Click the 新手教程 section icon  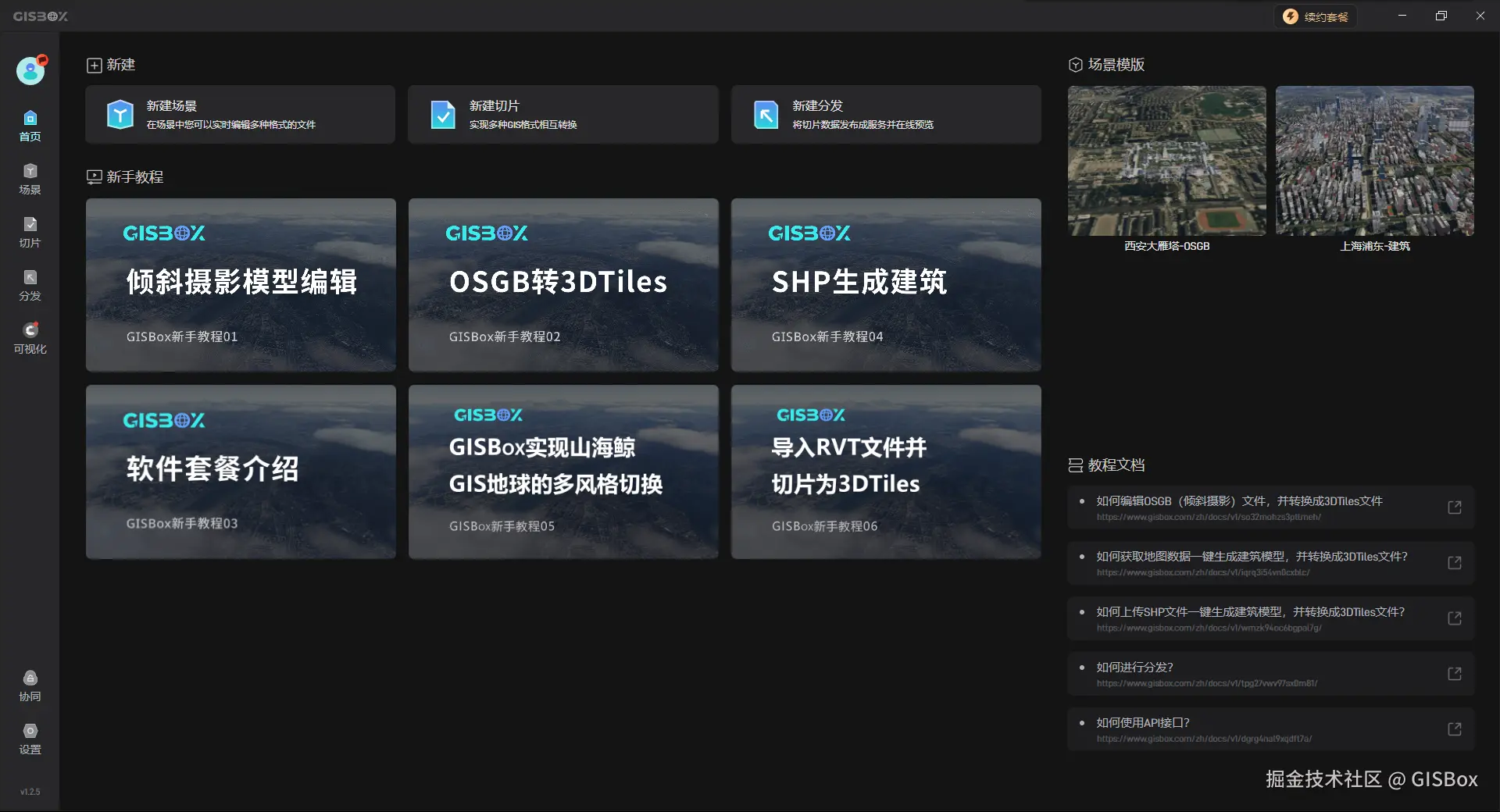94,177
